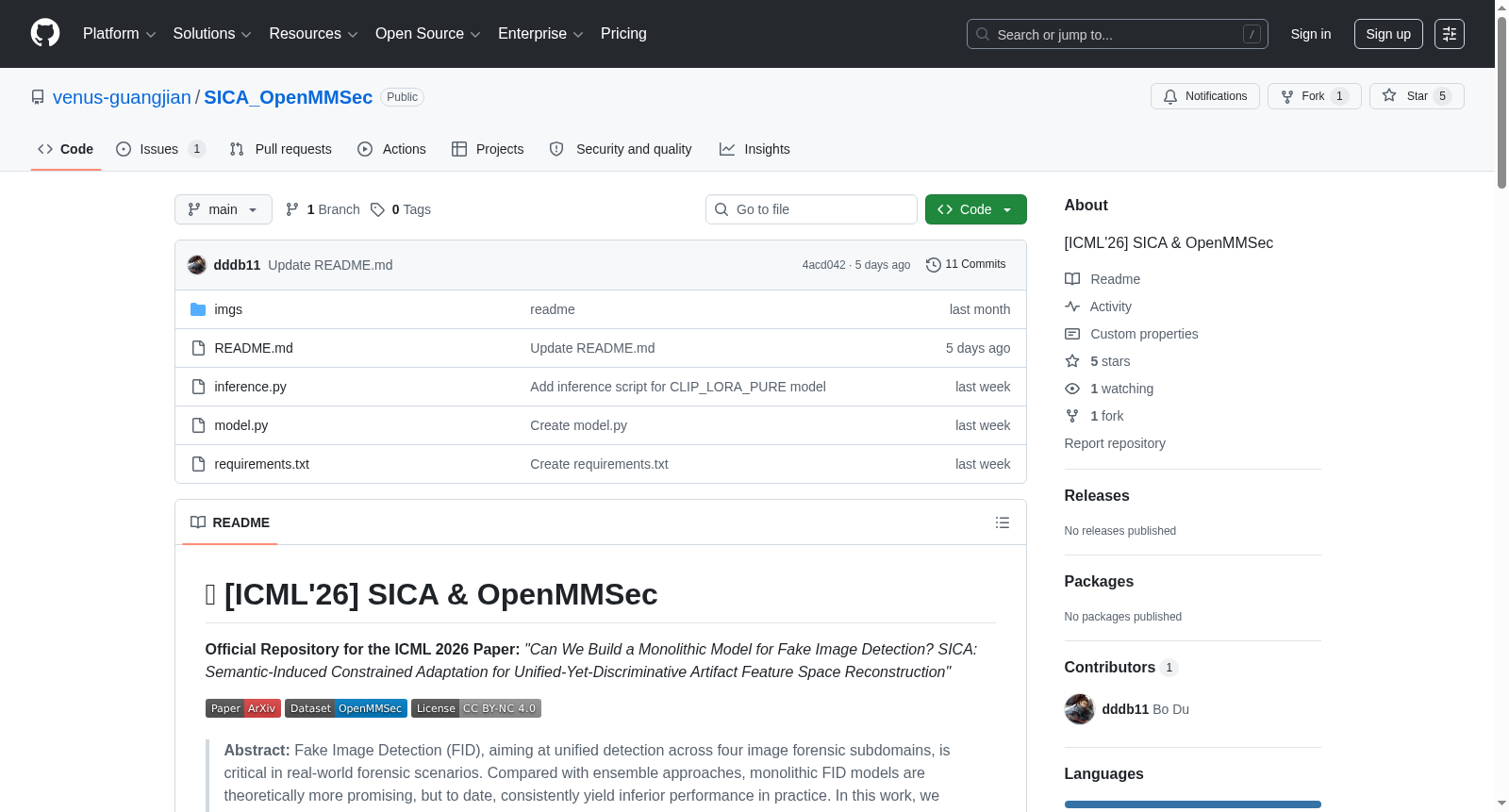1509x812 pixels.
Task: Click 'Add inference script for CLIP_LORA_PURE model'
Action: (678, 387)
